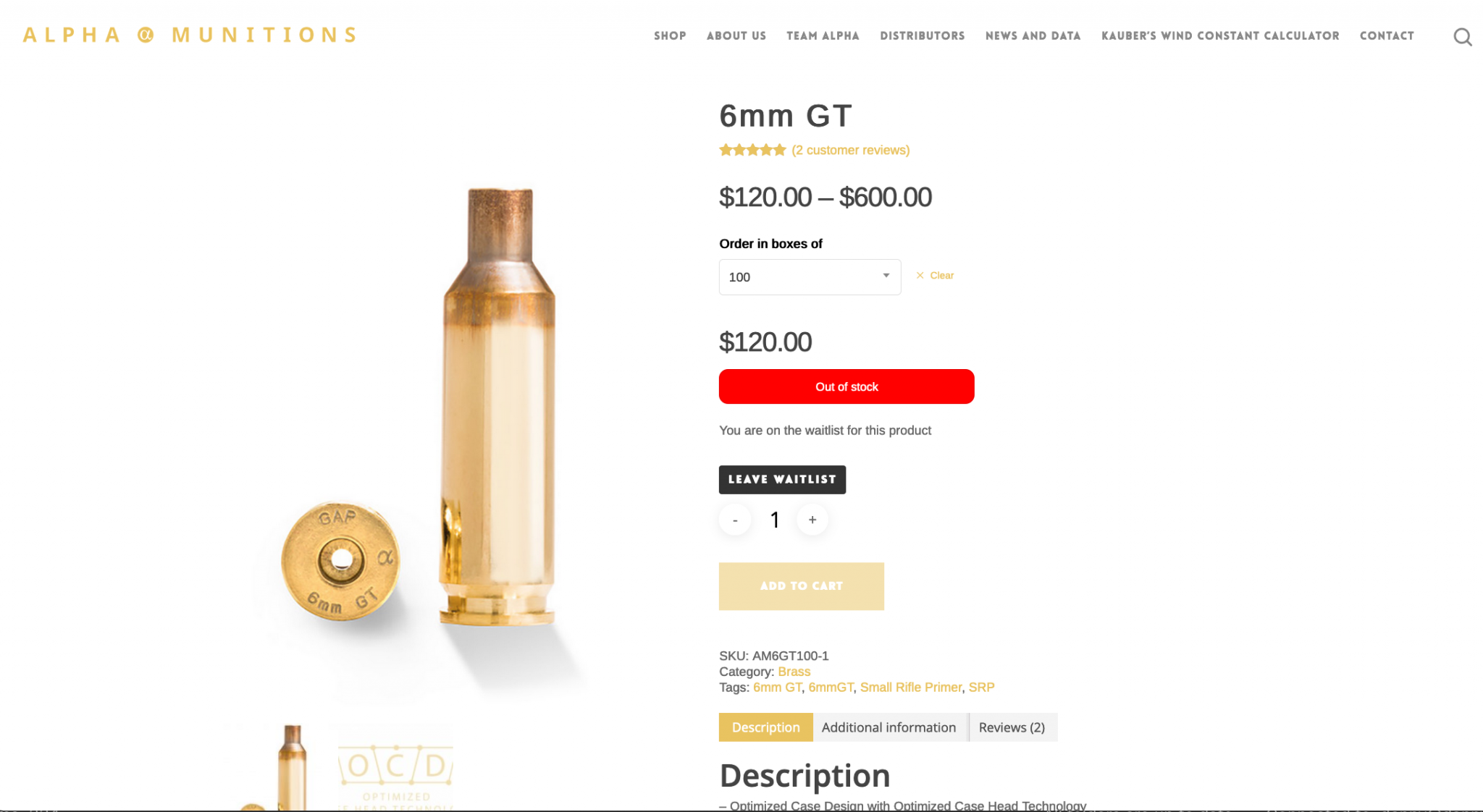Select the OCD technology thumbnail image
This screenshot has width=1483, height=812.
(396, 769)
